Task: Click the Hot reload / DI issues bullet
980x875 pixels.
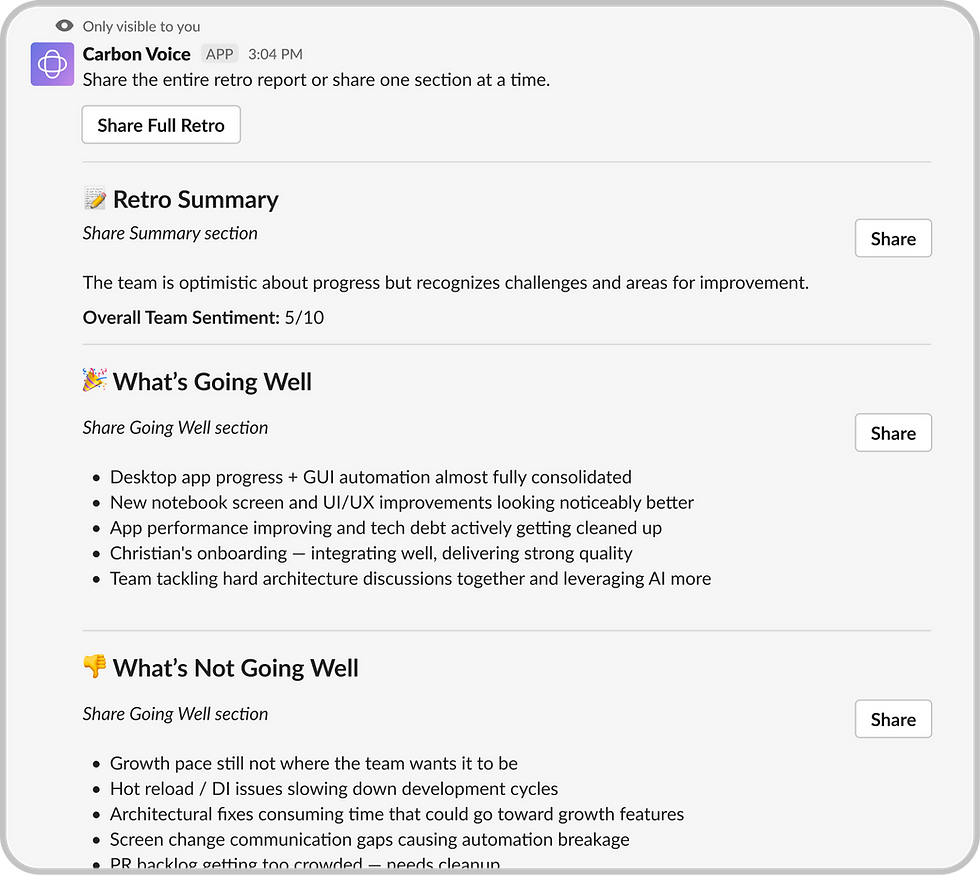Action: pos(334,789)
